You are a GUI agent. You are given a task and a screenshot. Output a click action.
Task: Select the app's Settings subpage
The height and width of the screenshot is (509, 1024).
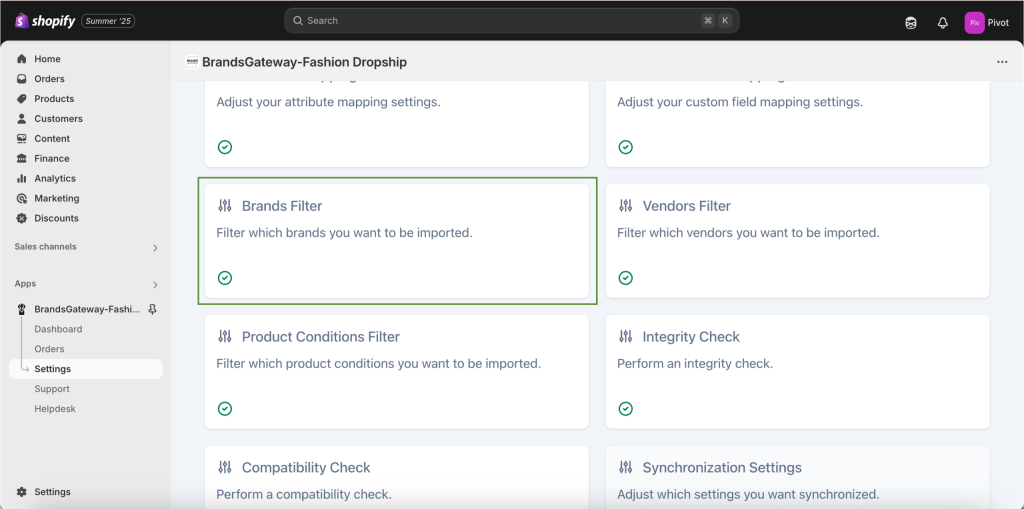86,369
